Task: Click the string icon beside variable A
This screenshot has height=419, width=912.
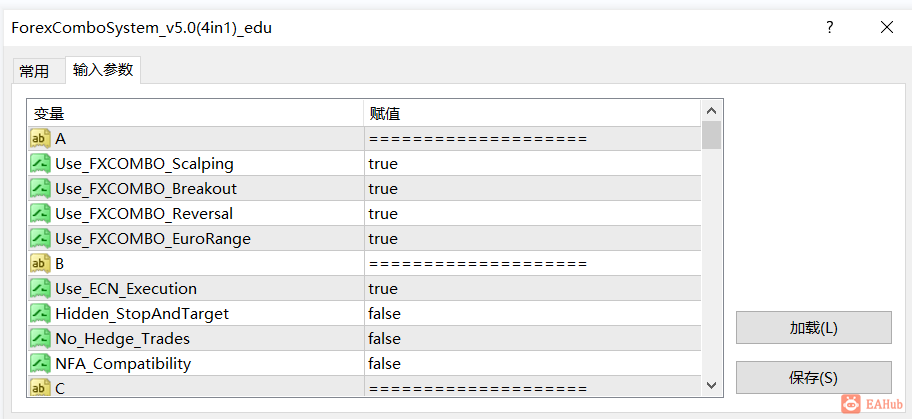Action: point(40,139)
